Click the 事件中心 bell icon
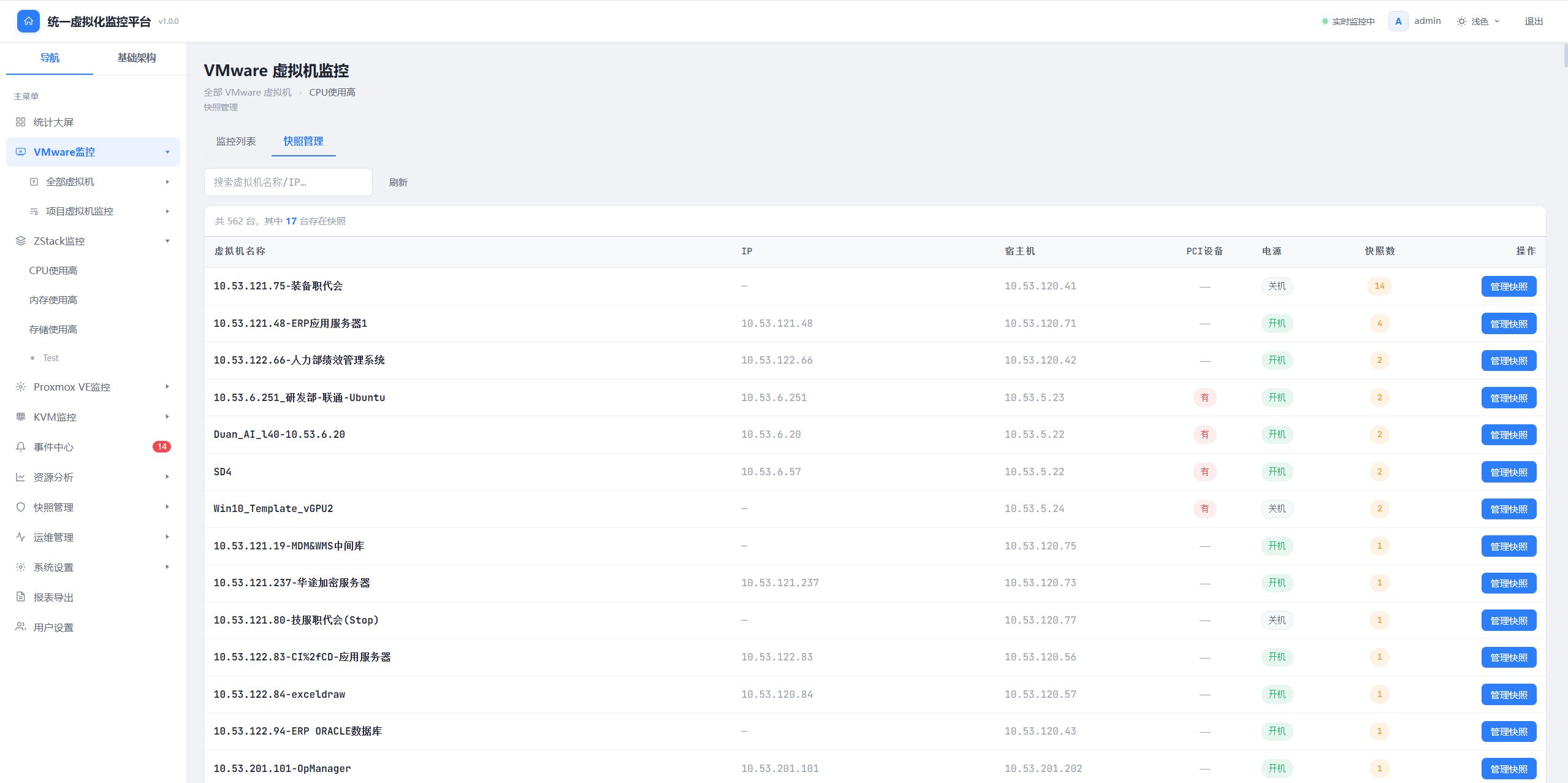This screenshot has width=1568, height=783. [20, 447]
